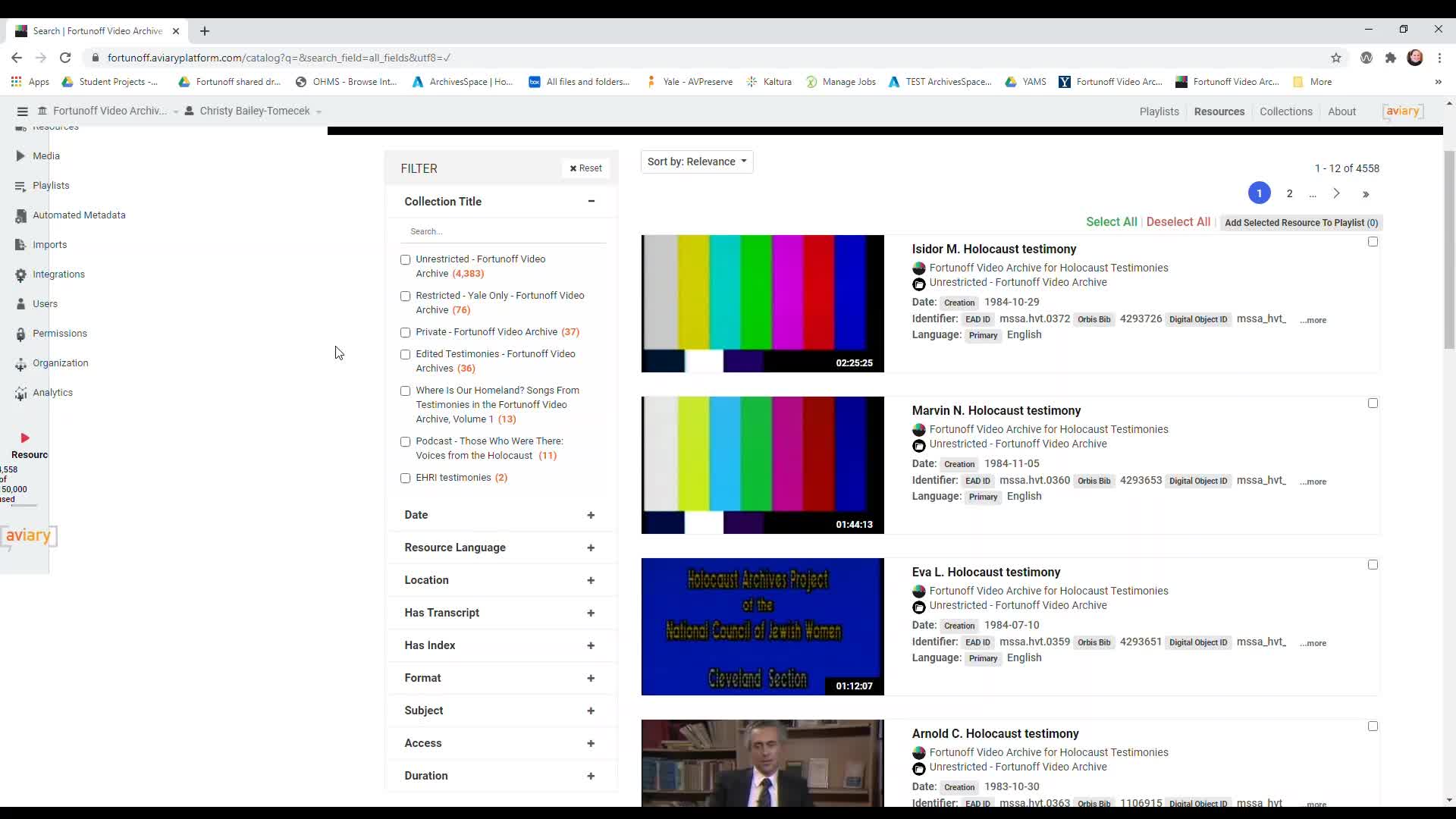
Task: Open Automated Metadata icon in sidebar
Action: coord(20,215)
